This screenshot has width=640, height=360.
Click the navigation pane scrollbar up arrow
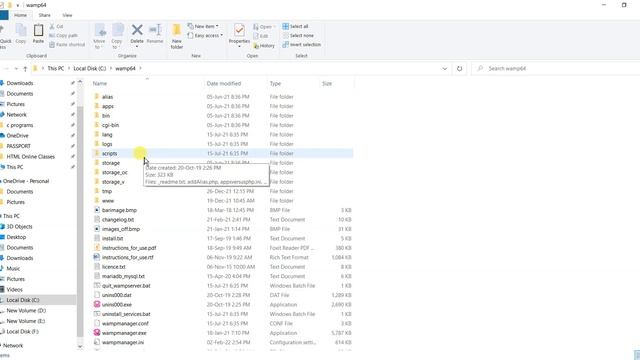pos(80,82)
